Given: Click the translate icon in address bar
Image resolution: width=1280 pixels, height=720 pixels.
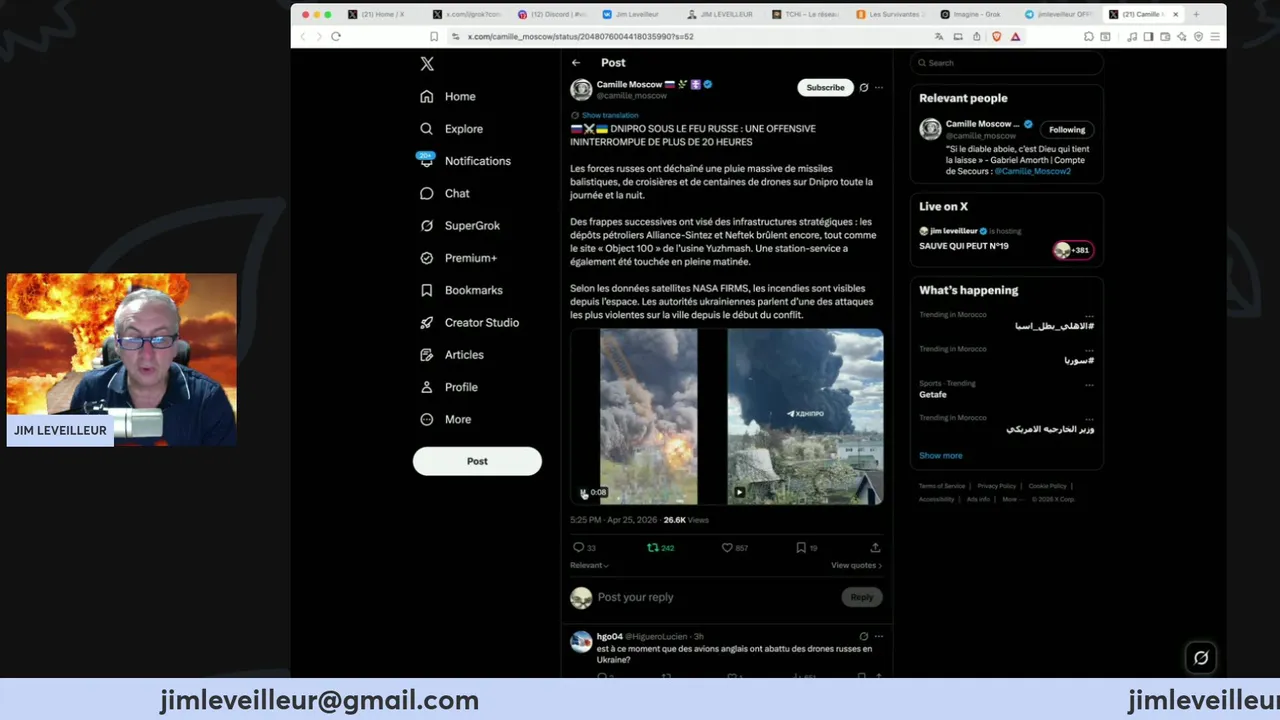Looking at the screenshot, I should tap(938, 37).
